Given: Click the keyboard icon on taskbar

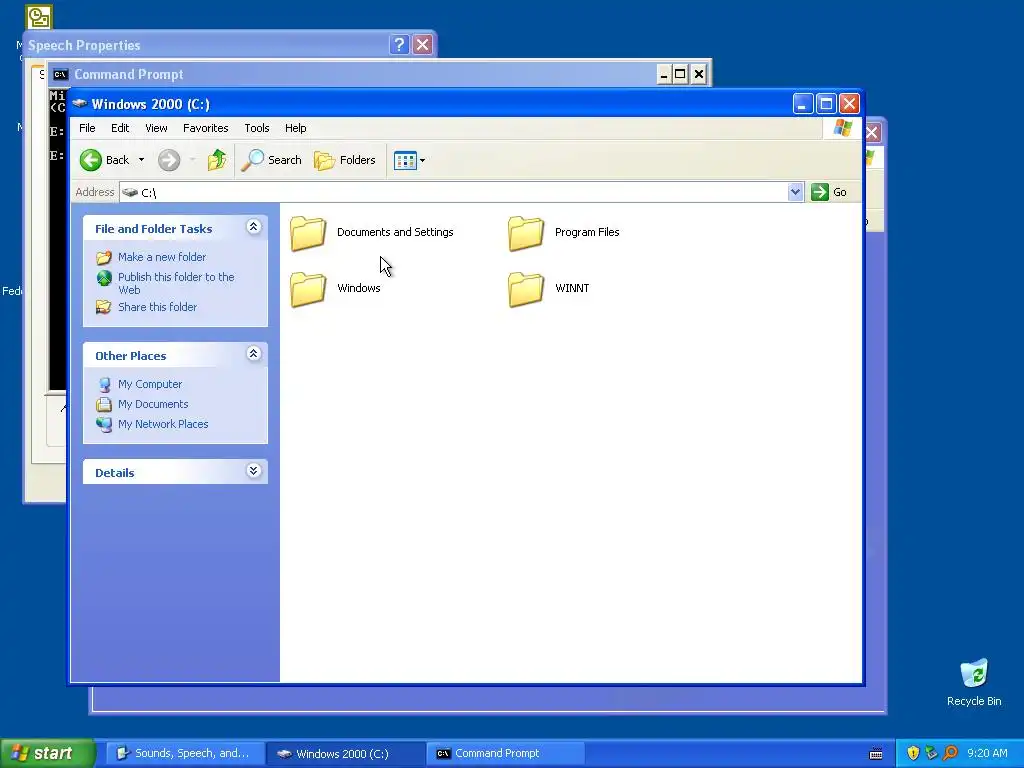Looking at the screenshot, I should 876,754.
